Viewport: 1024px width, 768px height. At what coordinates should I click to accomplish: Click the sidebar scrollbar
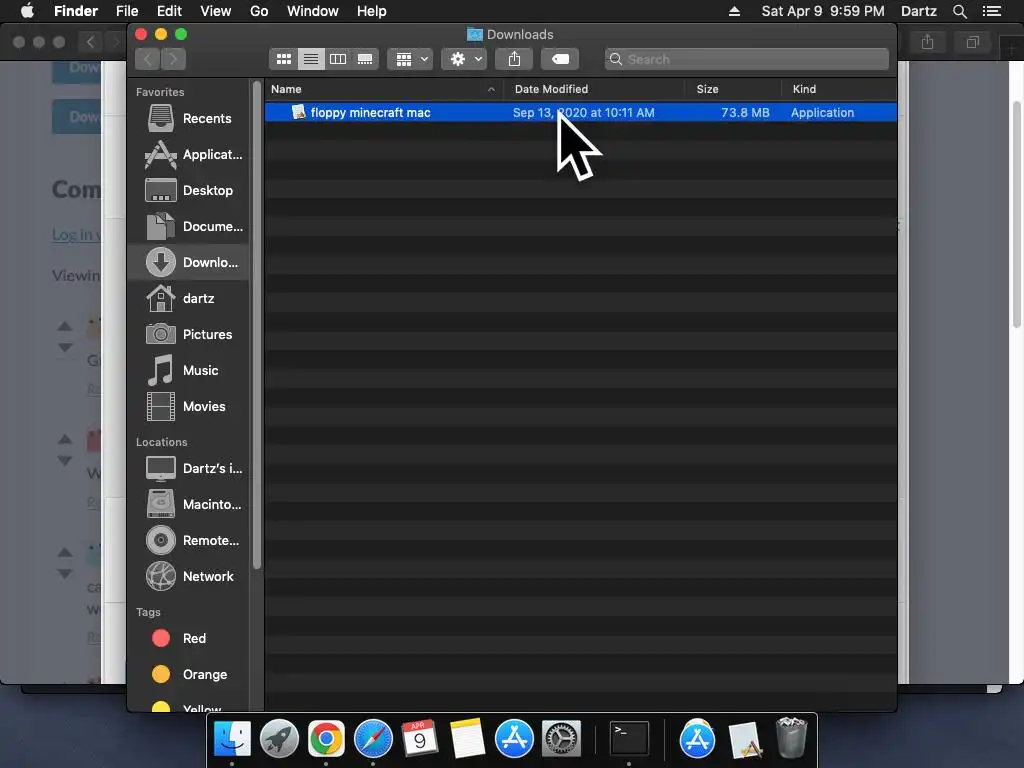coord(257,325)
